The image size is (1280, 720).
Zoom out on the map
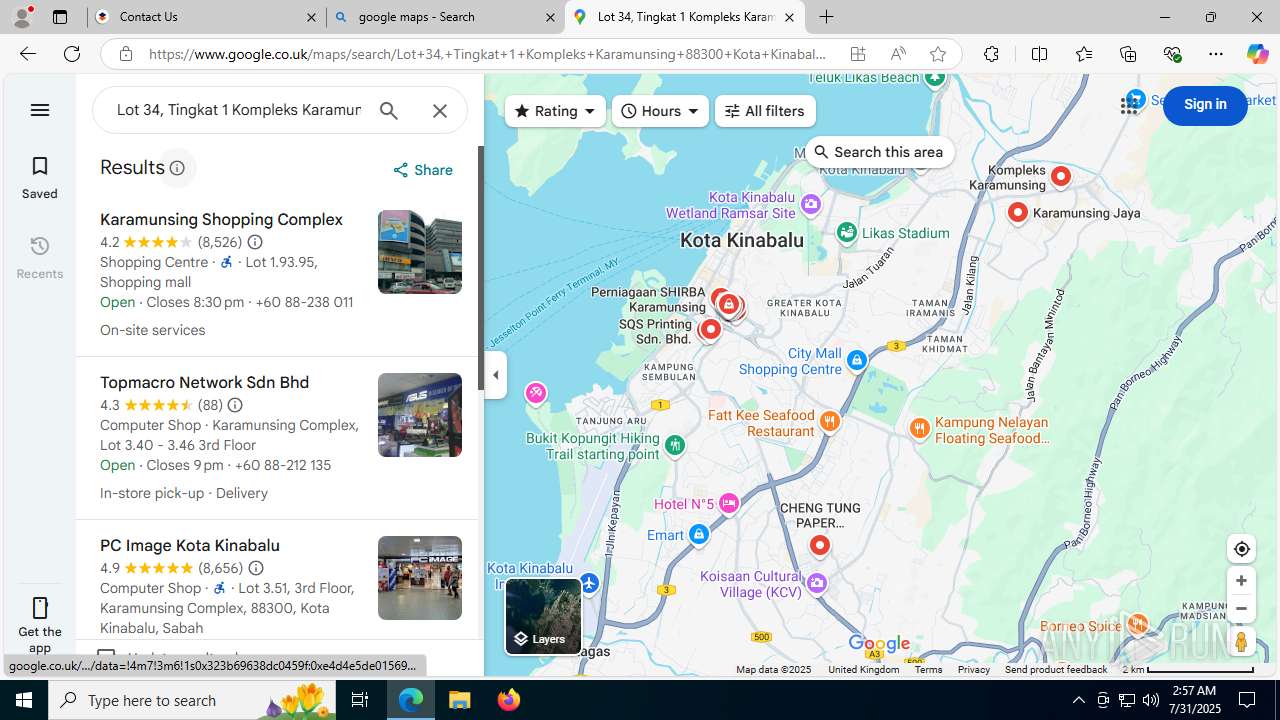[x=1241, y=608]
